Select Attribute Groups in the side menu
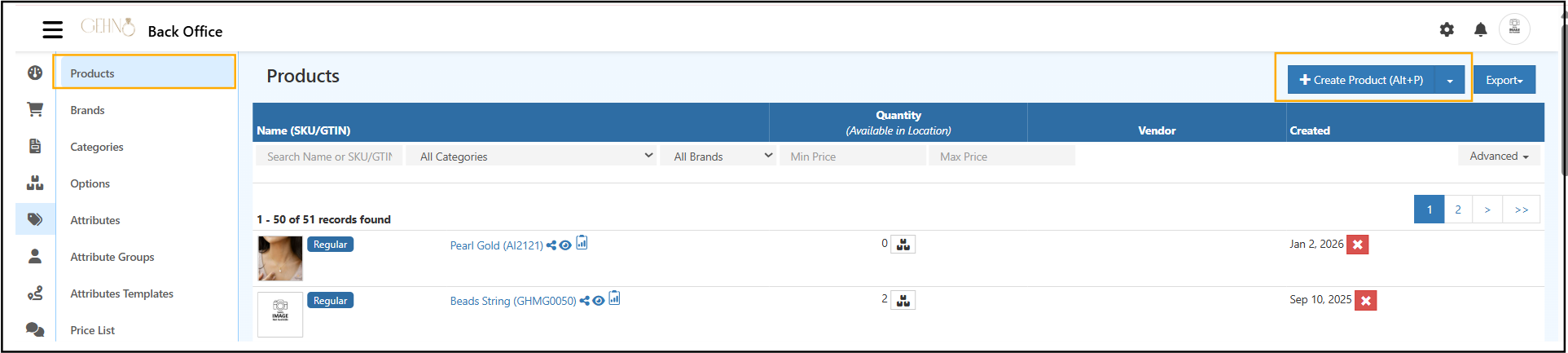Image resolution: width=1568 pixels, height=353 pixels. click(x=112, y=257)
